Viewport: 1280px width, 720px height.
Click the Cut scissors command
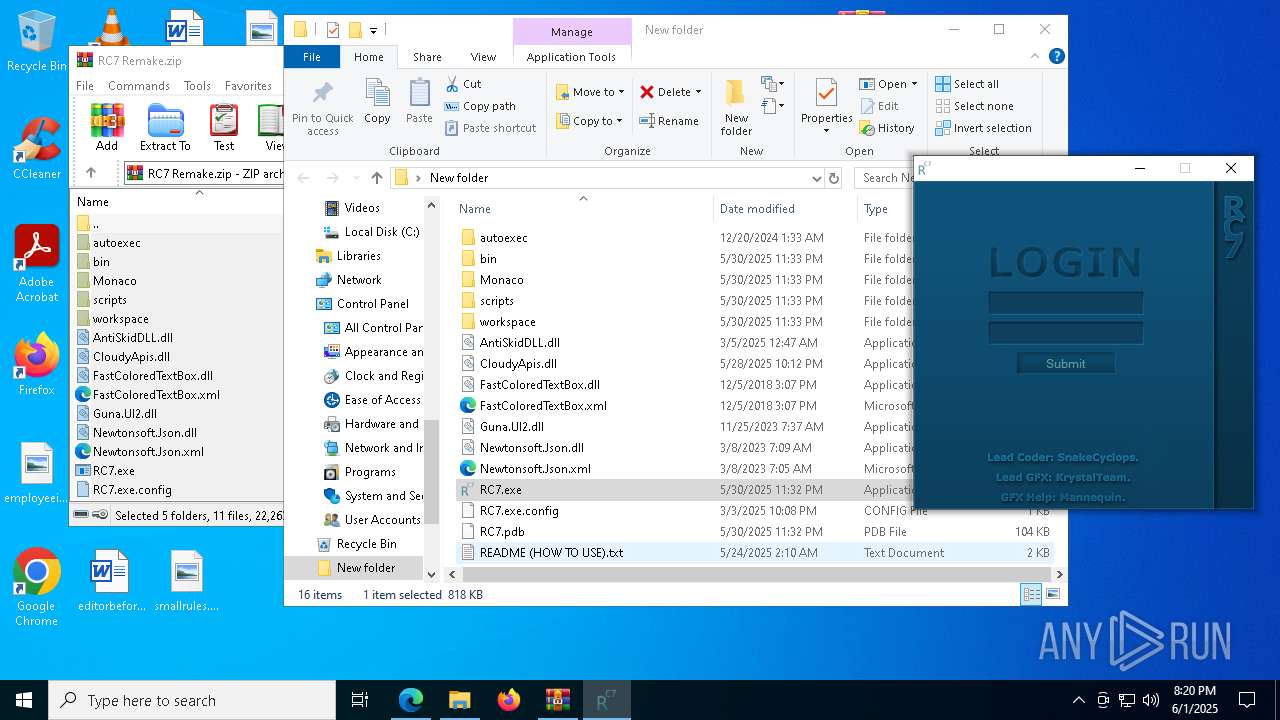[463, 84]
